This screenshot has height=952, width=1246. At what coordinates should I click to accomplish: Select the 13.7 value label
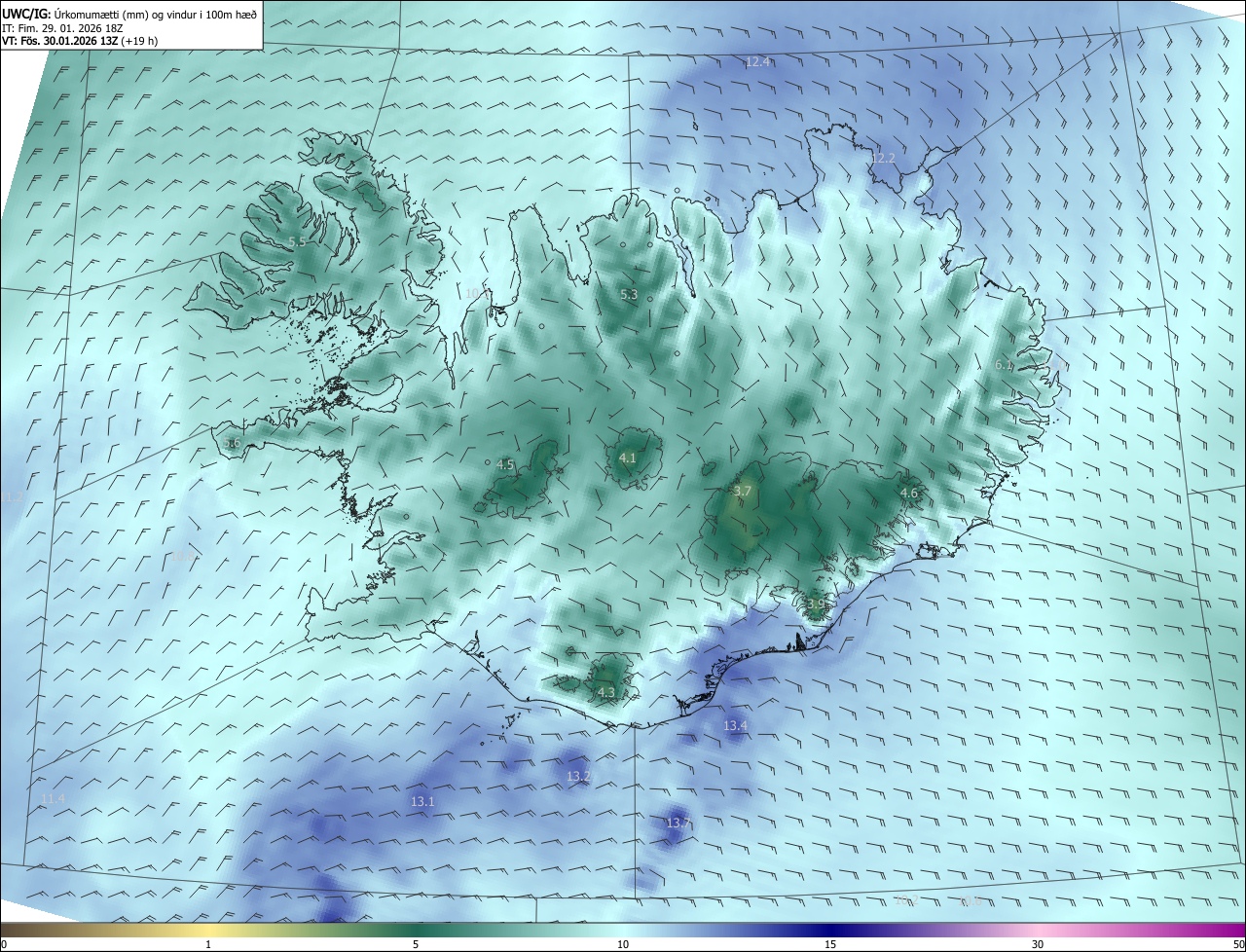point(678,824)
